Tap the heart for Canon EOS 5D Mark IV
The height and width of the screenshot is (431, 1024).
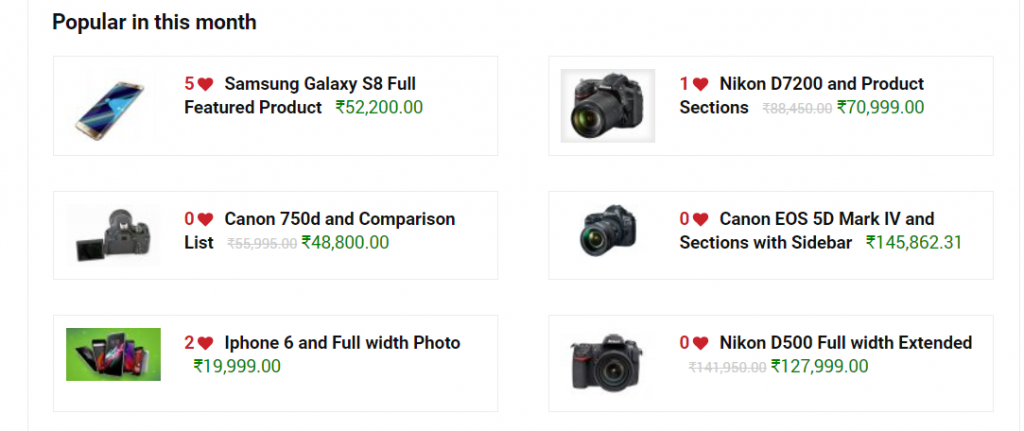coord(700,219)
